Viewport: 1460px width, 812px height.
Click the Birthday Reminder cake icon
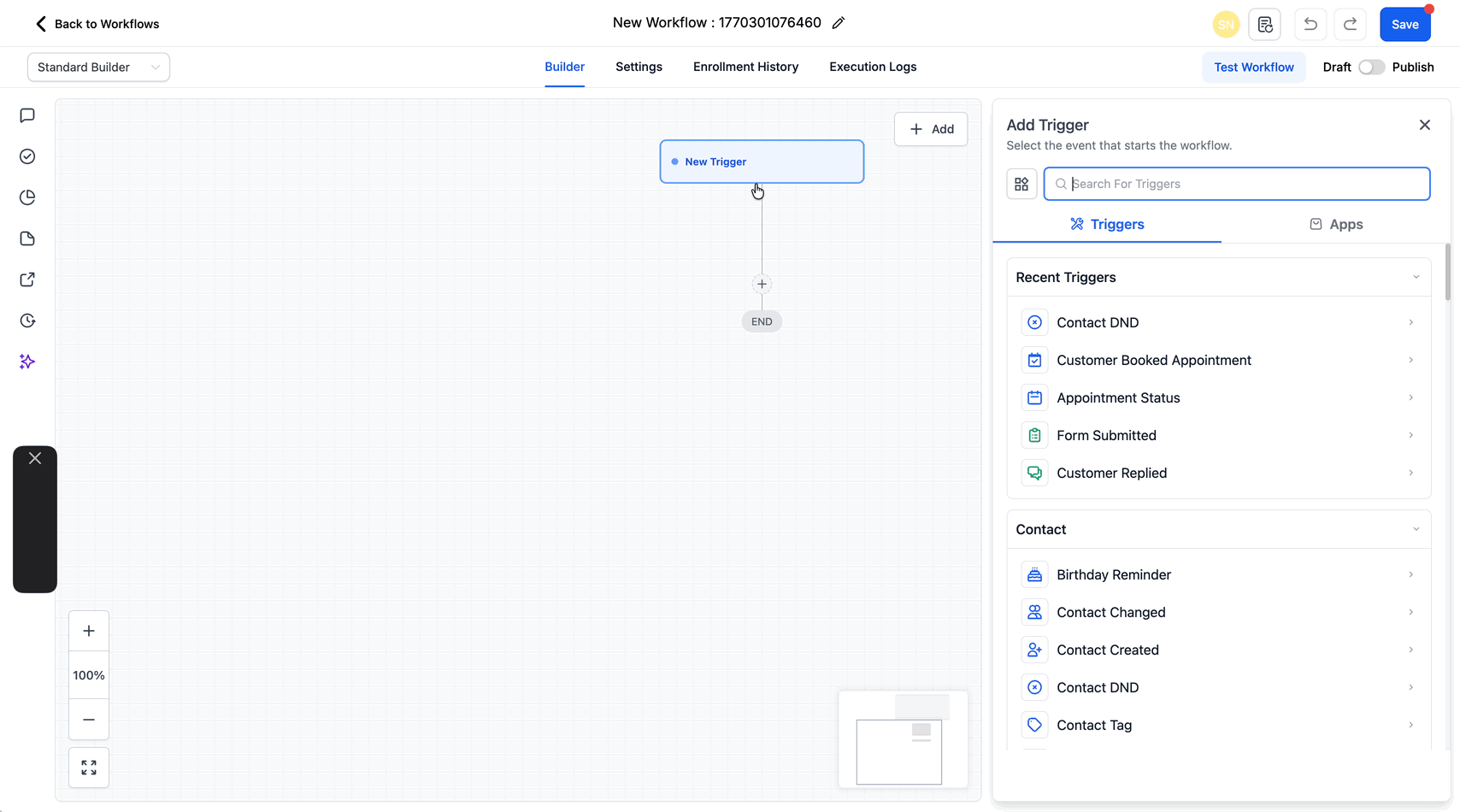[1034, 574]
